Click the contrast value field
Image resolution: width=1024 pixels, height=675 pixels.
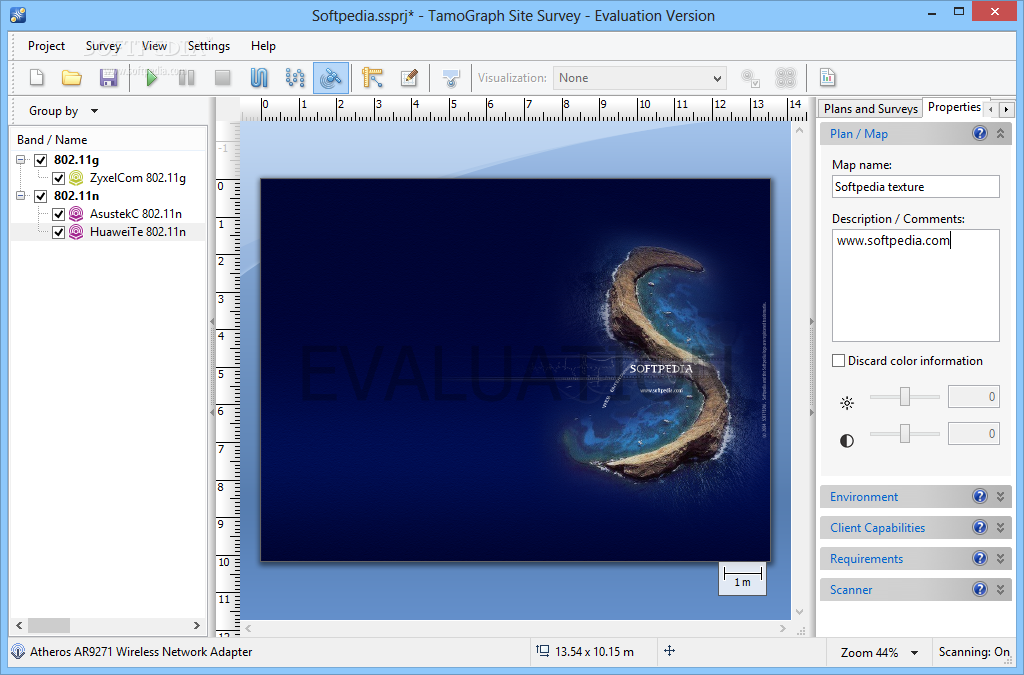click(974, 433)
